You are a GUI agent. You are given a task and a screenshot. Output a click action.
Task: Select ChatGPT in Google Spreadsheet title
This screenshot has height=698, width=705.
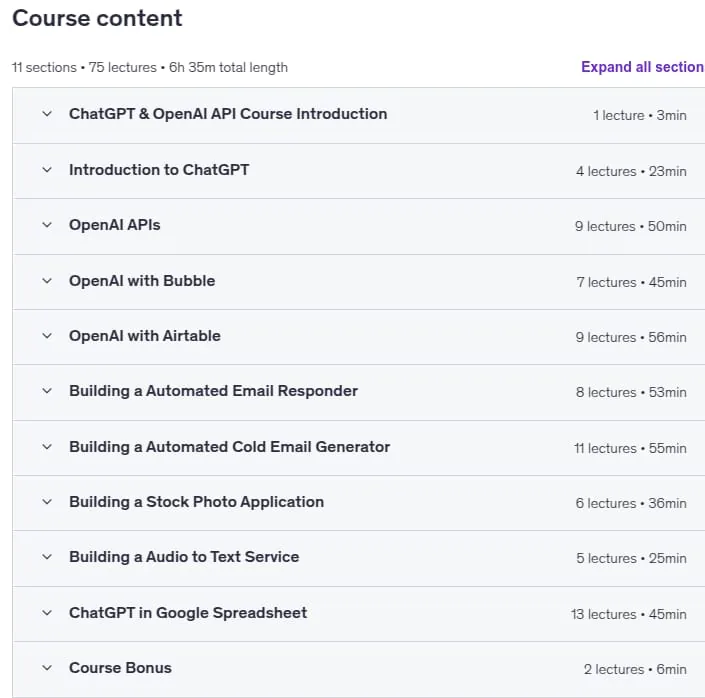click(x=188, y=613)
